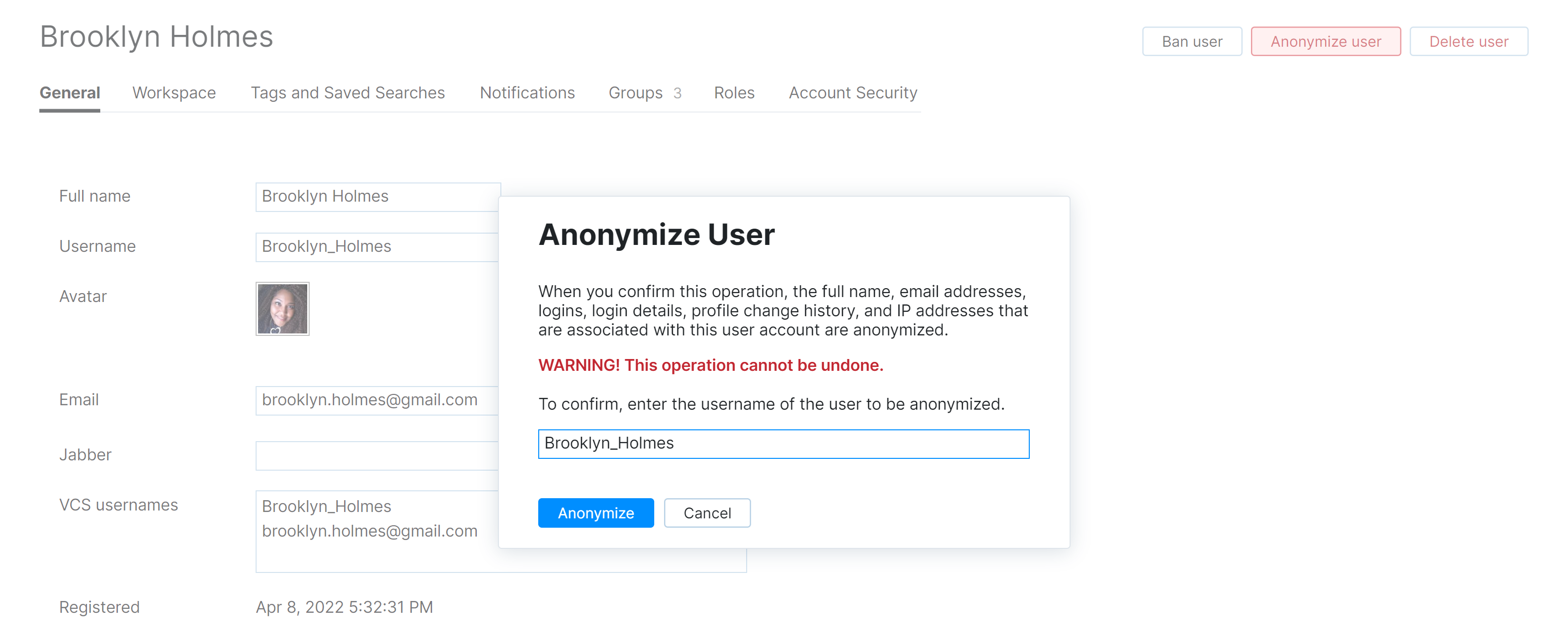Click the username confirmation field in the dialog
Viewport: 1568px width, 630px height.
(x=784, y=444)
